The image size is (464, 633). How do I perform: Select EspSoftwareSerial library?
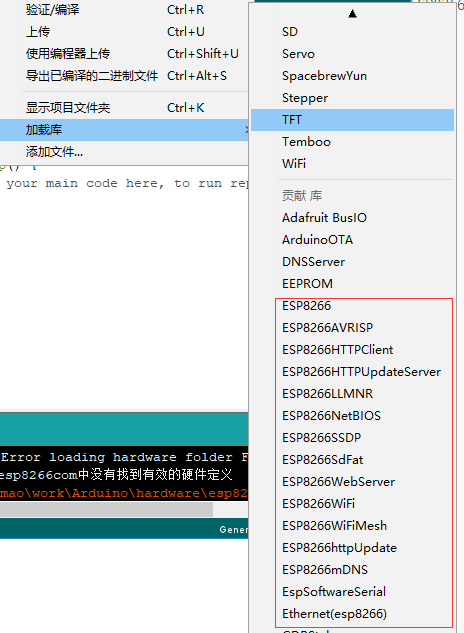353,592
